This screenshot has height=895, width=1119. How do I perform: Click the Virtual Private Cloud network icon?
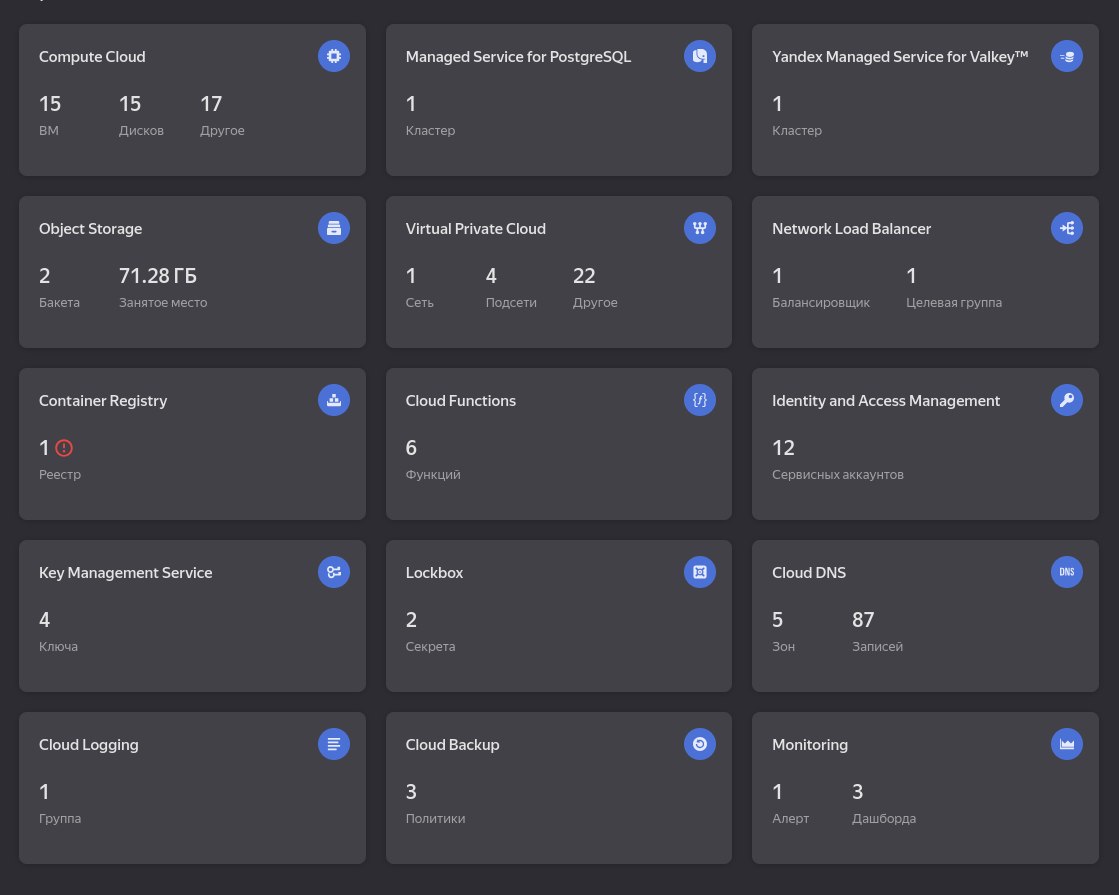tap(700, 228)
